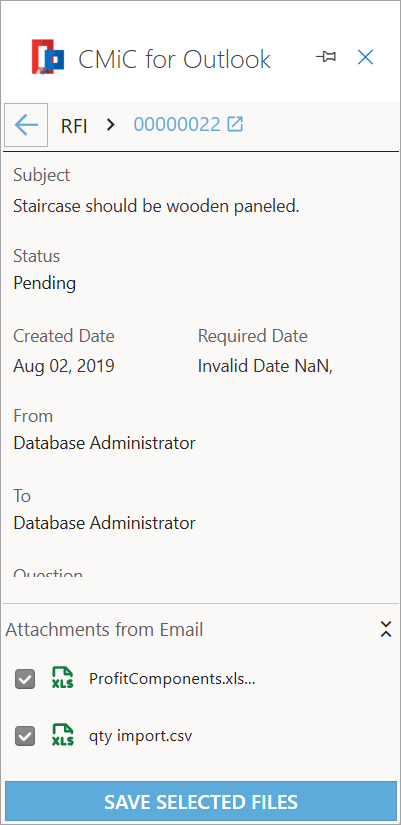This screenshot has width=401, height=825.
Task: Click the RFI breadcrumb item
Action: pos(74,126)
